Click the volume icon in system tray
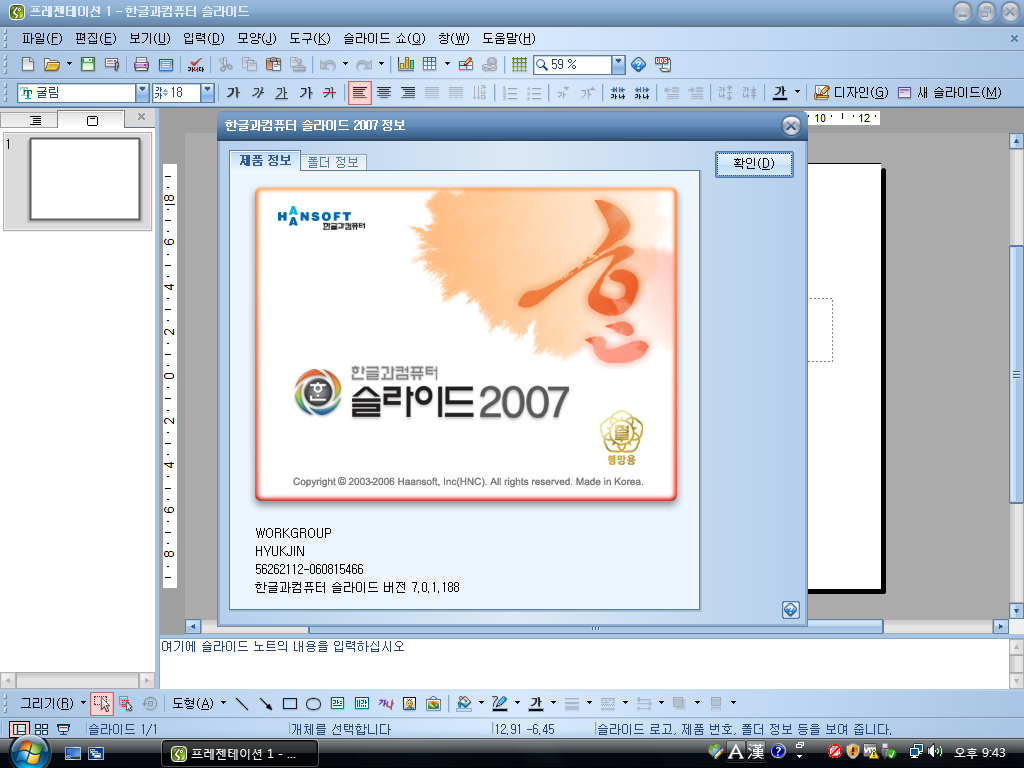 click(935, 752)
